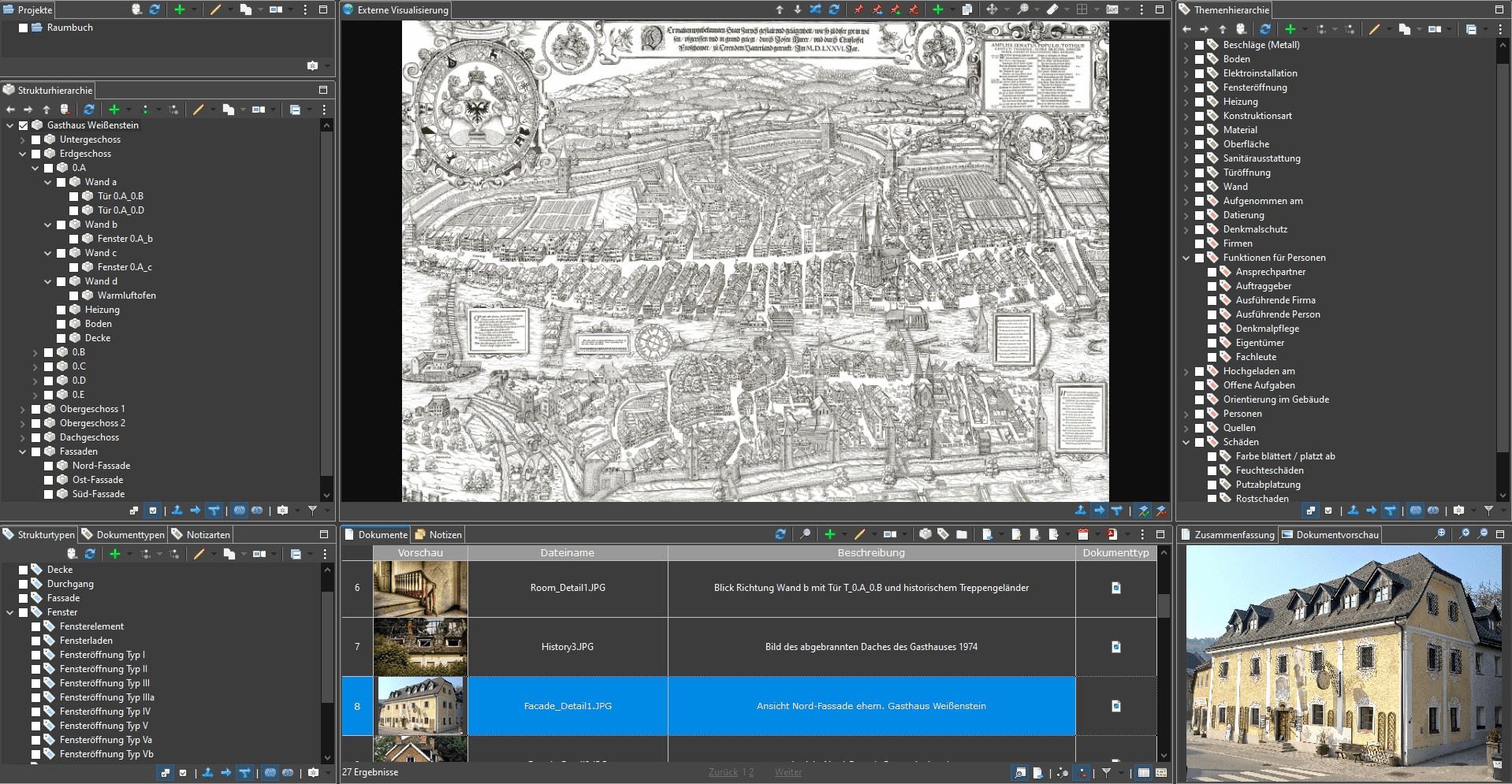Check the Nord-Fassade checkbox
The width and height of the screenshot is (1512, 784).
click(x=49, y=466)
